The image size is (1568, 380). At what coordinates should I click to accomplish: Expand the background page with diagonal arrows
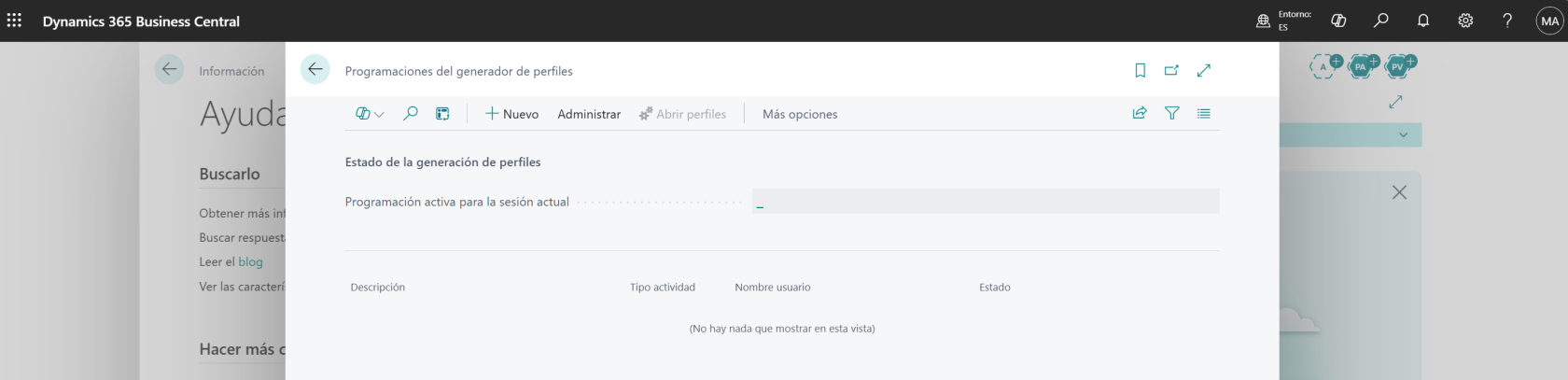1395,102
